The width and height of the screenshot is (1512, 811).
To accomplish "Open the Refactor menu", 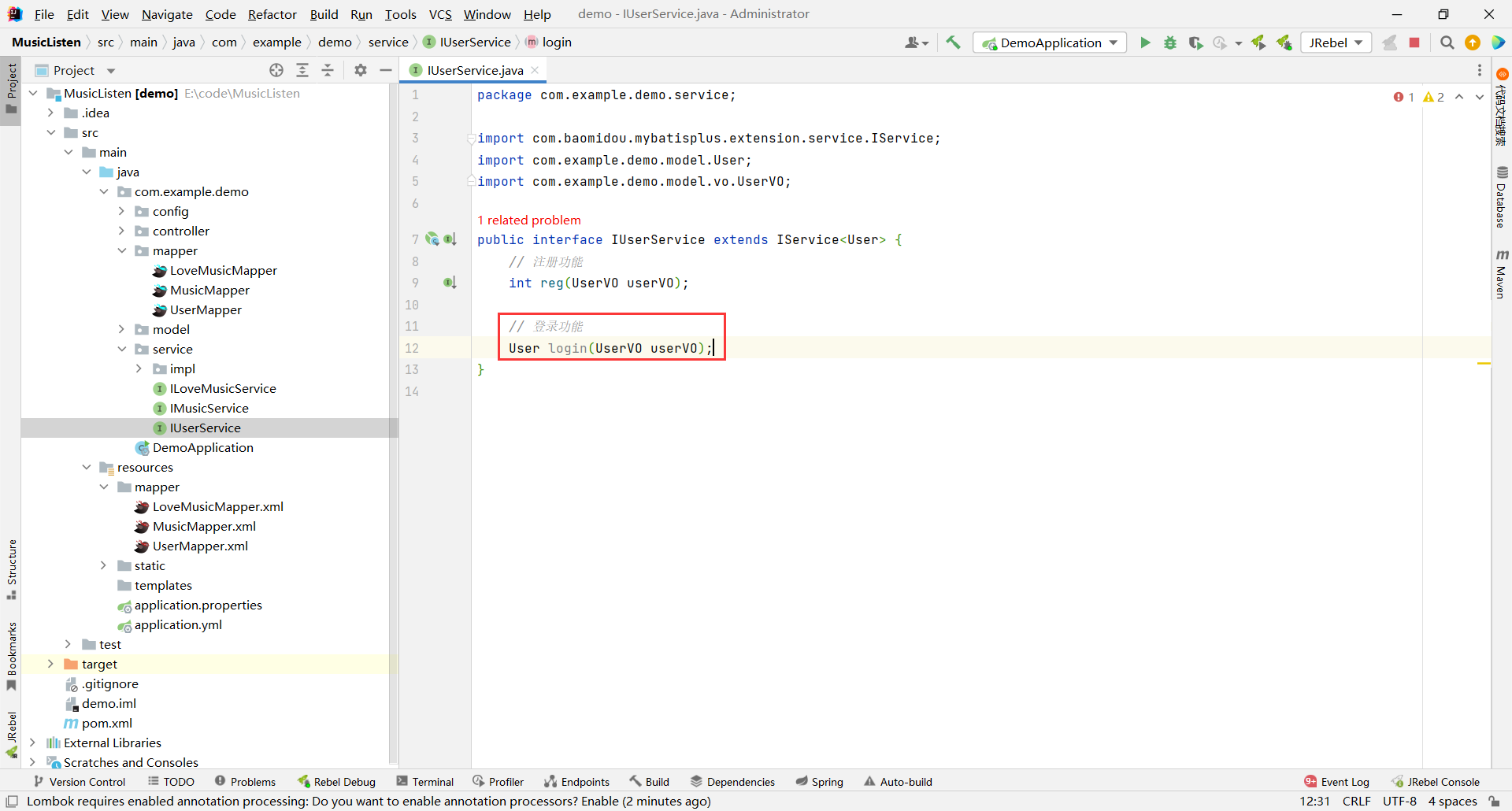I will click(x=272, y=14).
